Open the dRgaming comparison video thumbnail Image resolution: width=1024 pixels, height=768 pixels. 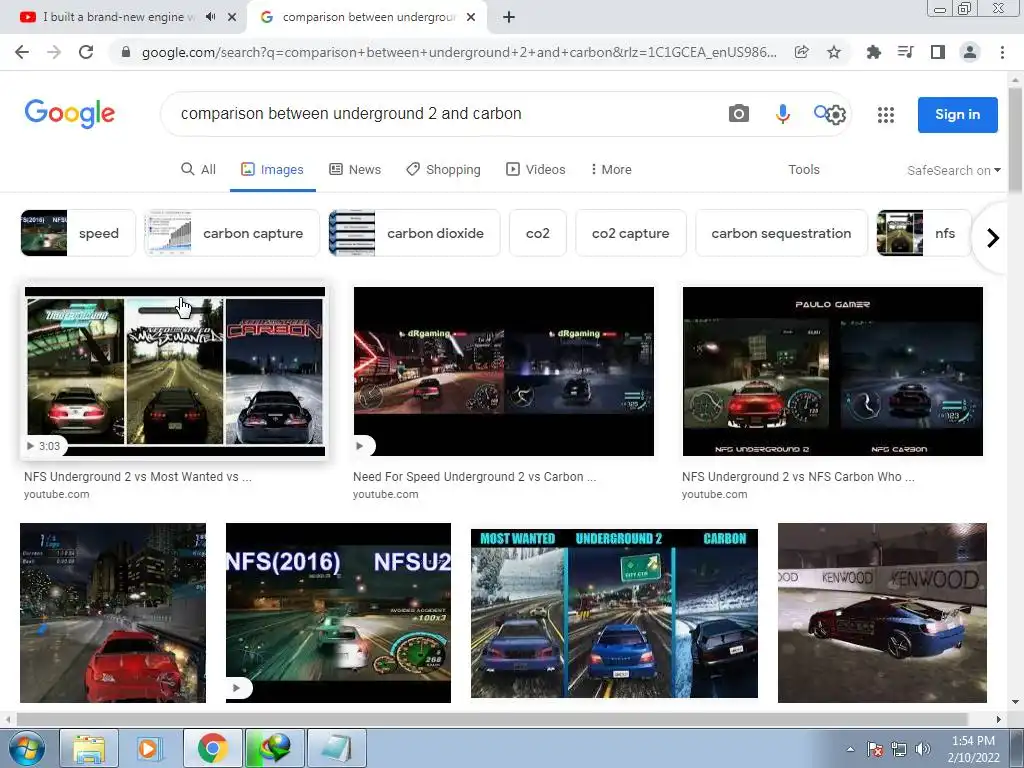coord(504,372)
